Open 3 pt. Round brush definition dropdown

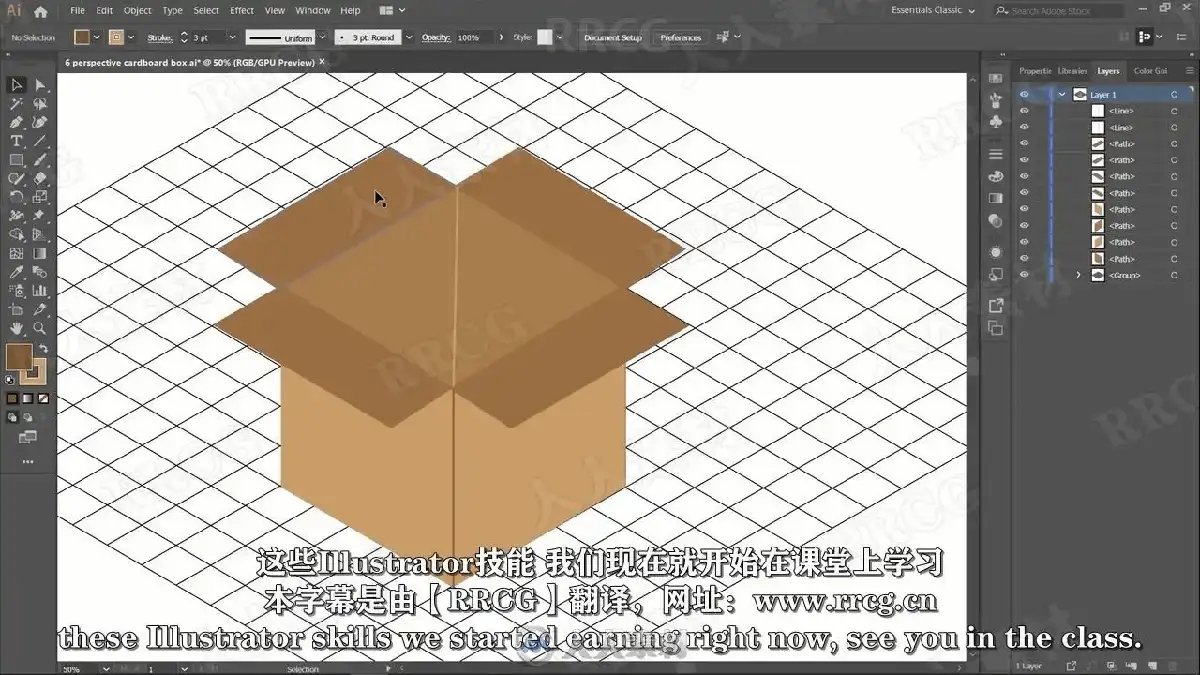(x=409, y=37)
